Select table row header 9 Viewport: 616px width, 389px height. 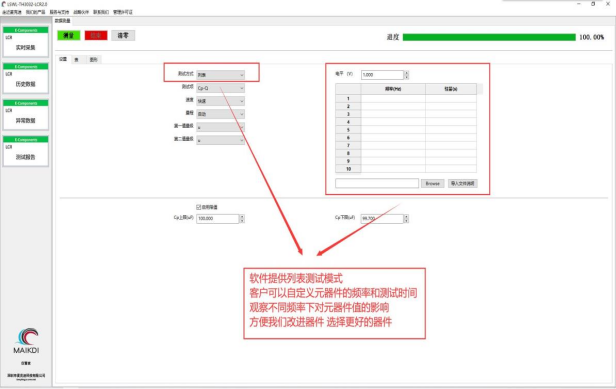(x=348, y=161)
